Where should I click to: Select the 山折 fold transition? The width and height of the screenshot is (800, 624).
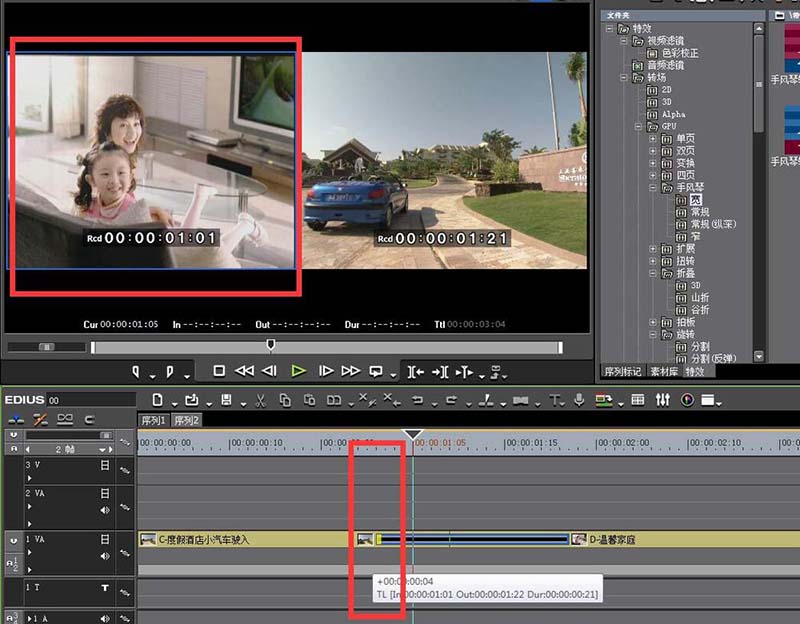coord(702,297)
